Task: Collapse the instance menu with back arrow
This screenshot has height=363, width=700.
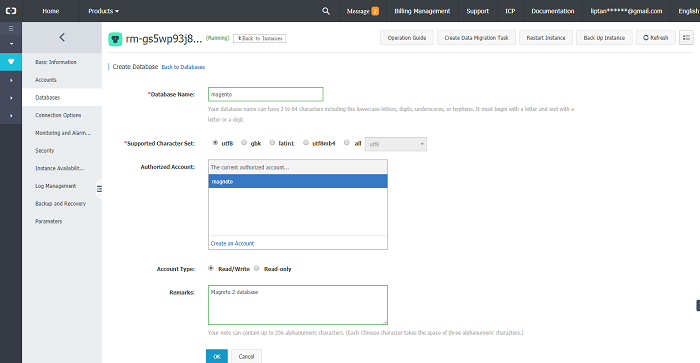Action: click(x=62, y=38)
